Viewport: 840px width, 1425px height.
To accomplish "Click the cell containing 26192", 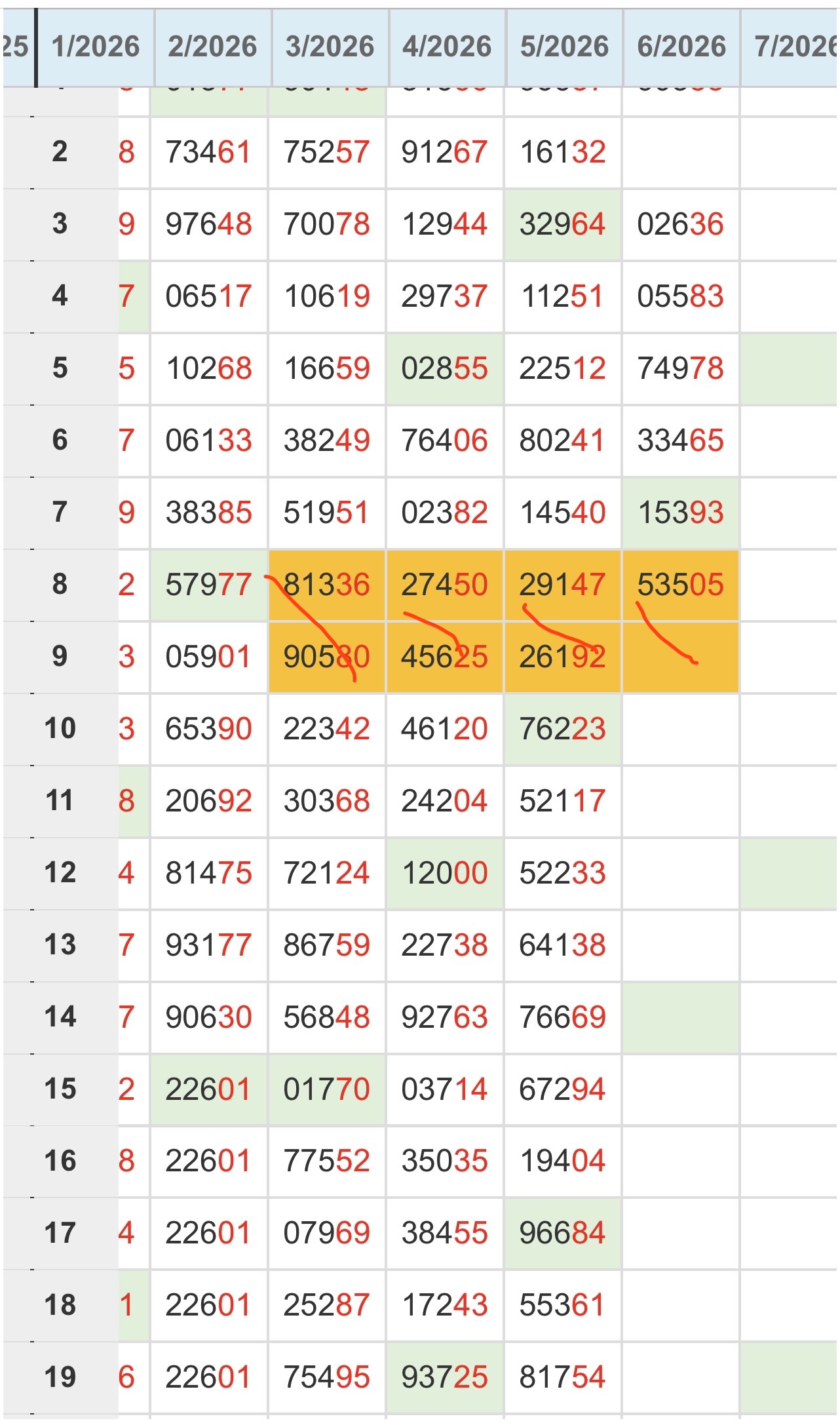I will tap(563, 657).
